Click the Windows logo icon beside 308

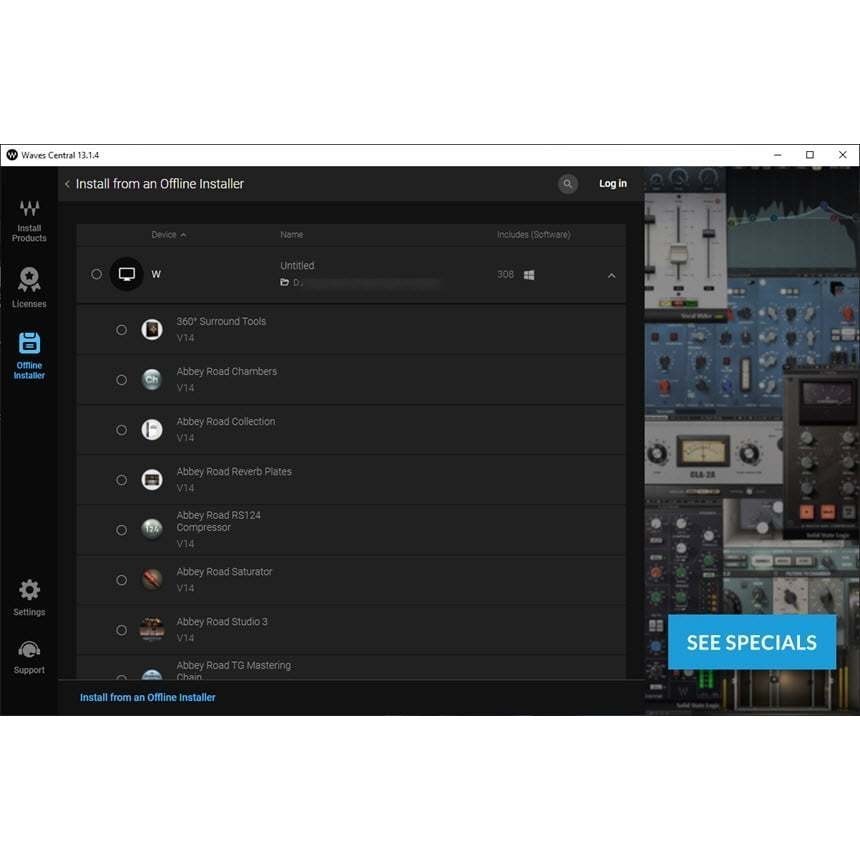pos(529,275)
